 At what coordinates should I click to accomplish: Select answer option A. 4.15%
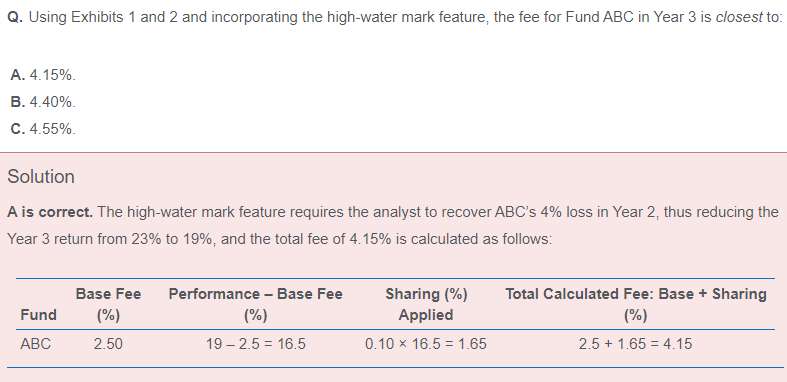click(43, 75)
